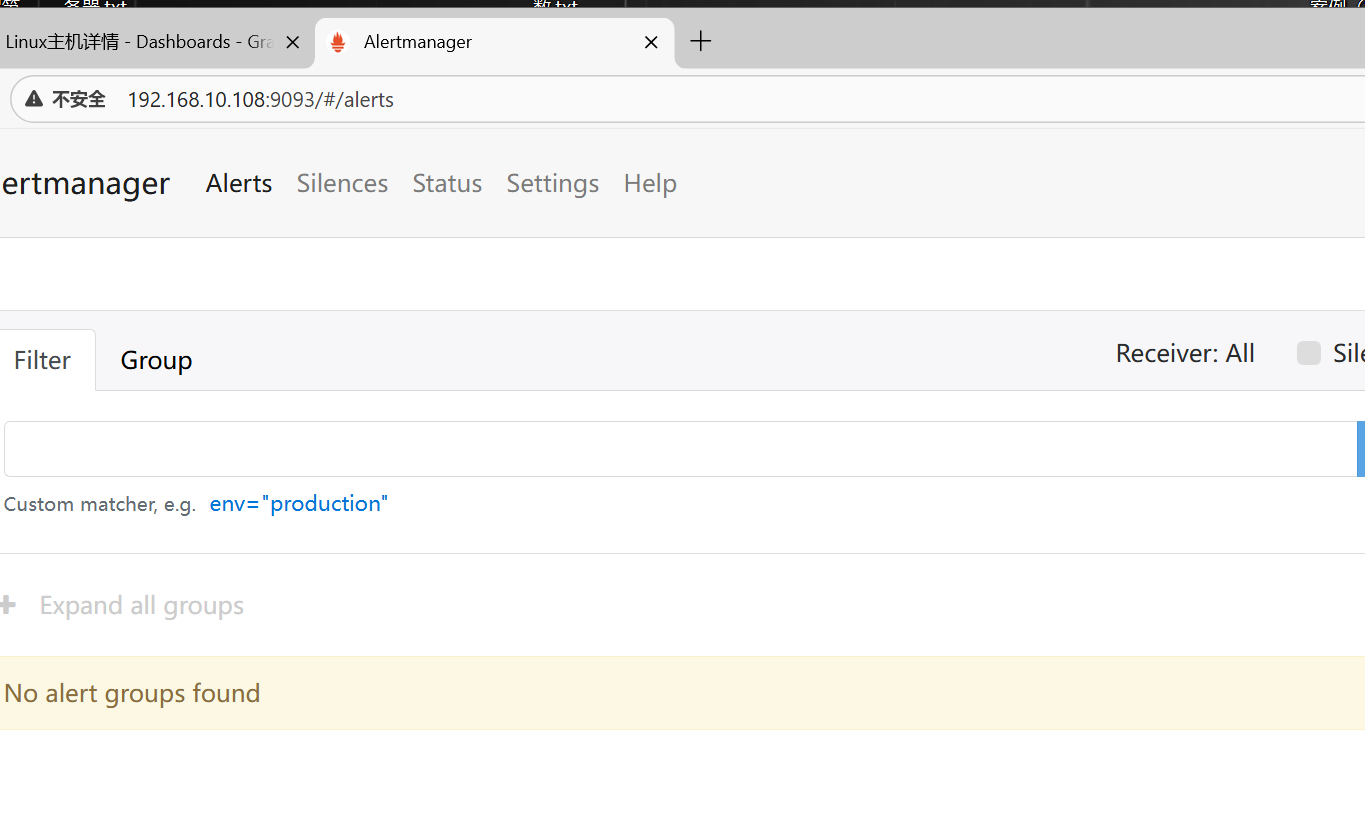
Task: Go to the Silences page
Action: point(342,183)
